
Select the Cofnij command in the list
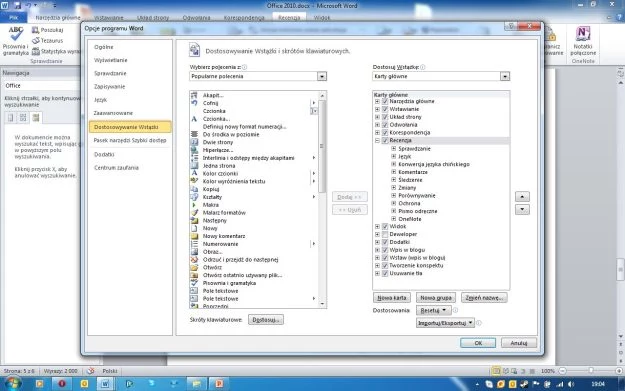[x=210, y=103]
